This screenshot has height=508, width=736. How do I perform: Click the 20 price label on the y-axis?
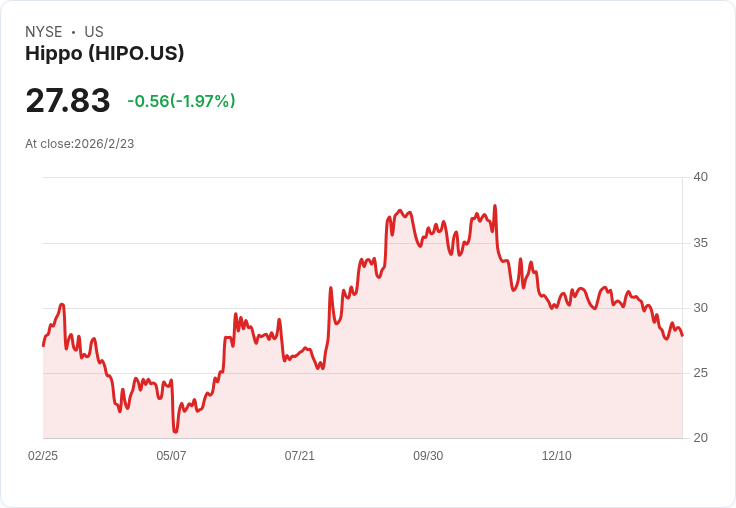coord(701,438)
